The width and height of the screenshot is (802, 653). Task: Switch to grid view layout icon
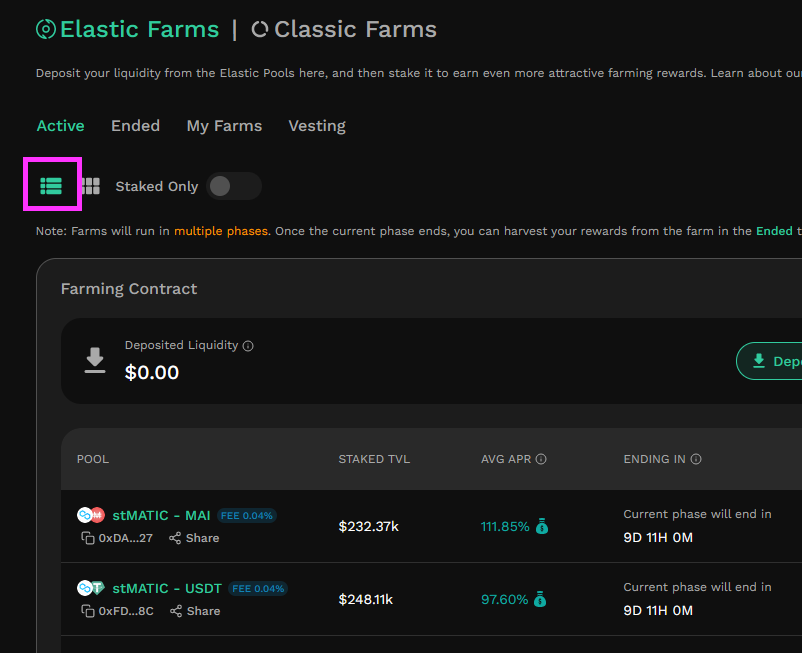pos(91,186)
